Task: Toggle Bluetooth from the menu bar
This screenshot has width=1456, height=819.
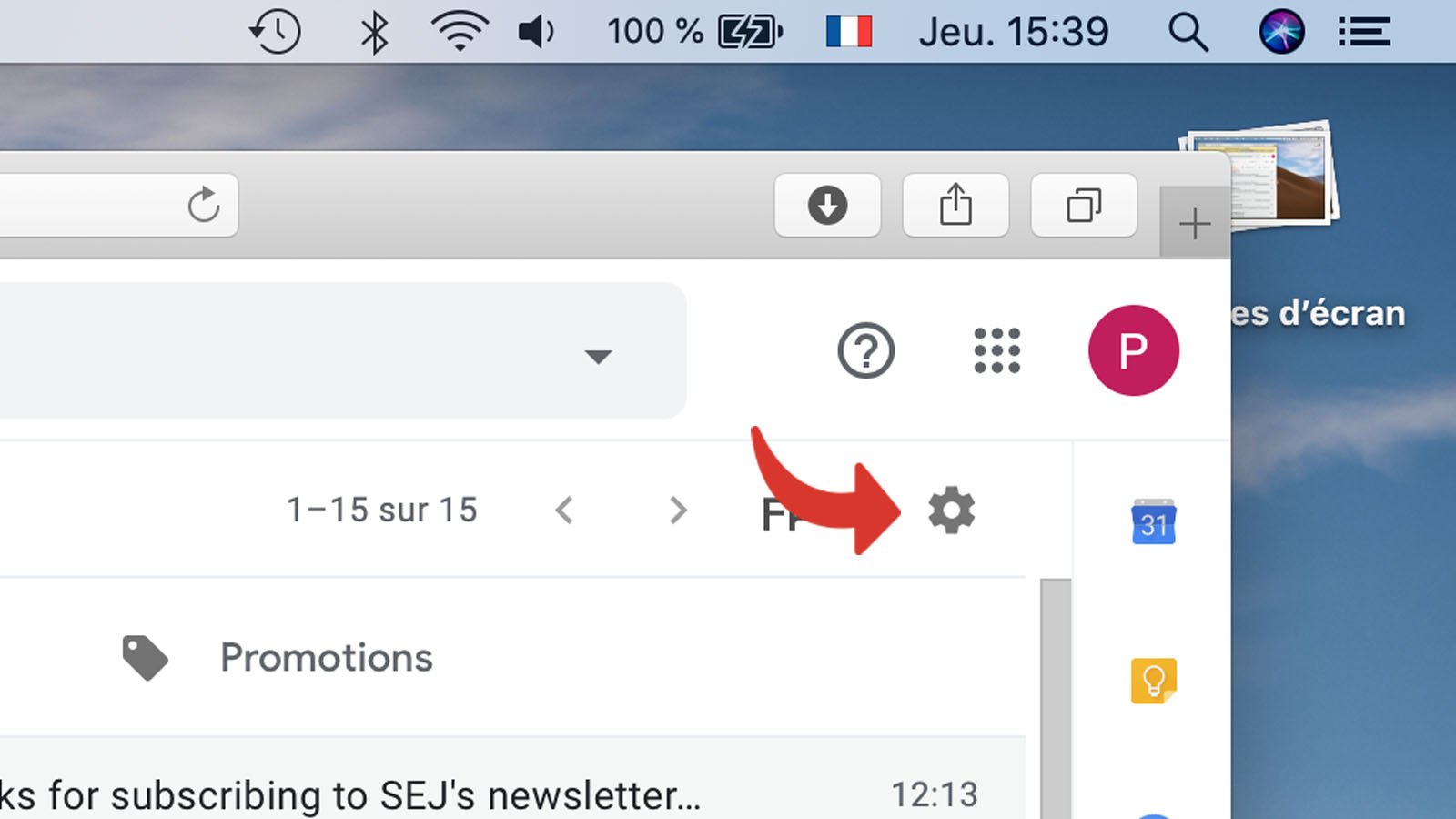Action: (376, 31)
